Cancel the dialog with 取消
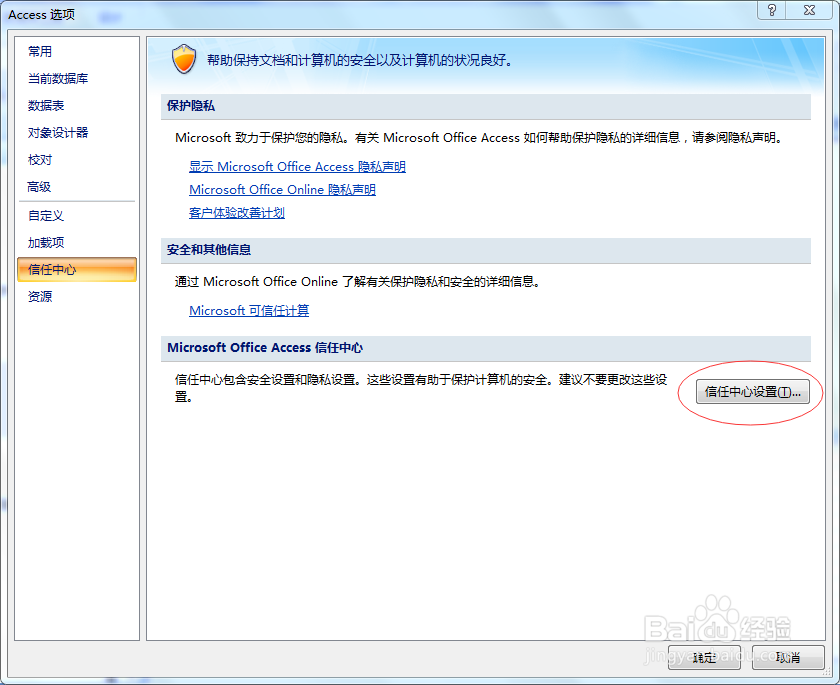This screenshot has width=840, height=685. click(788, 657)
